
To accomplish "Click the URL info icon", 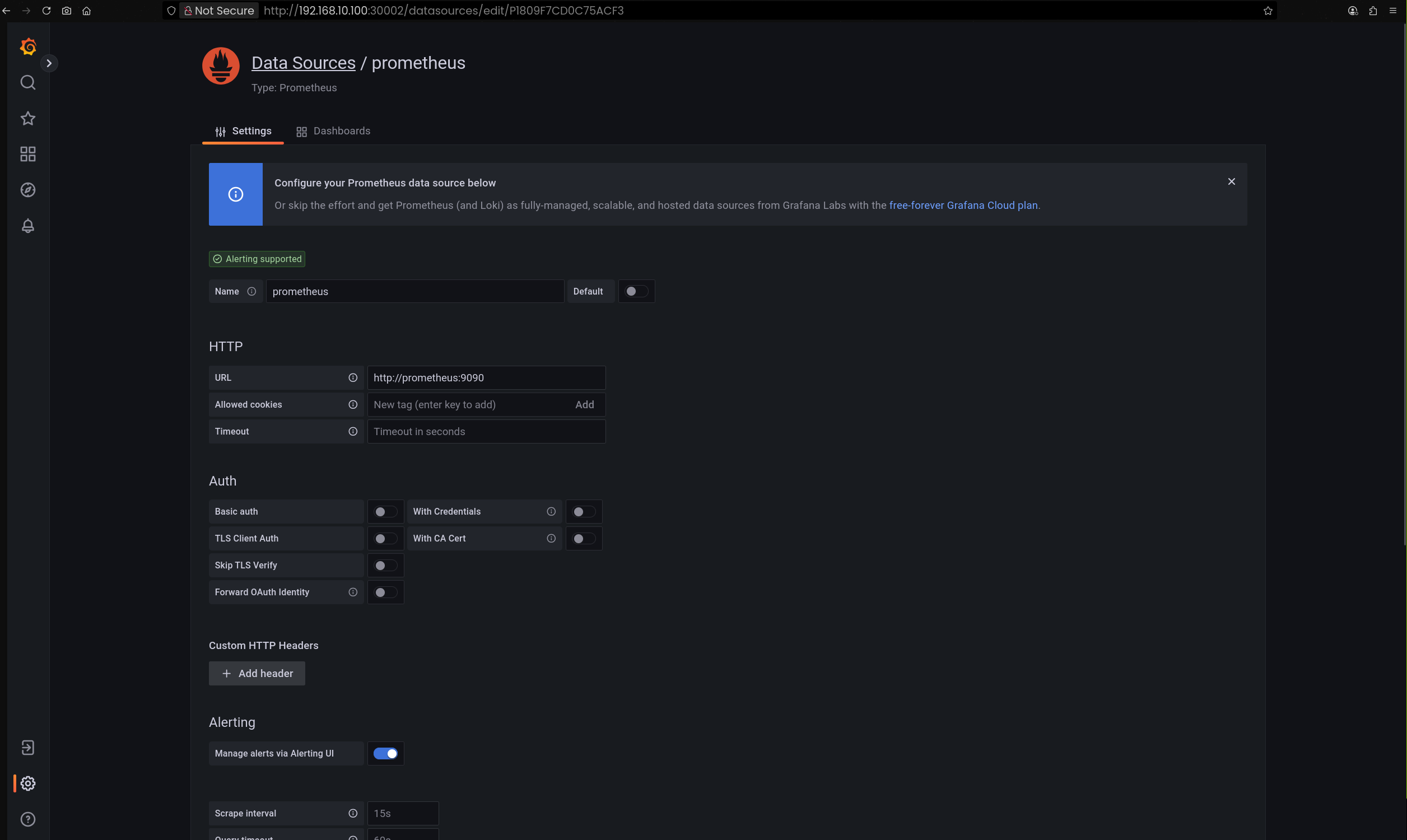I will [353, 377].
